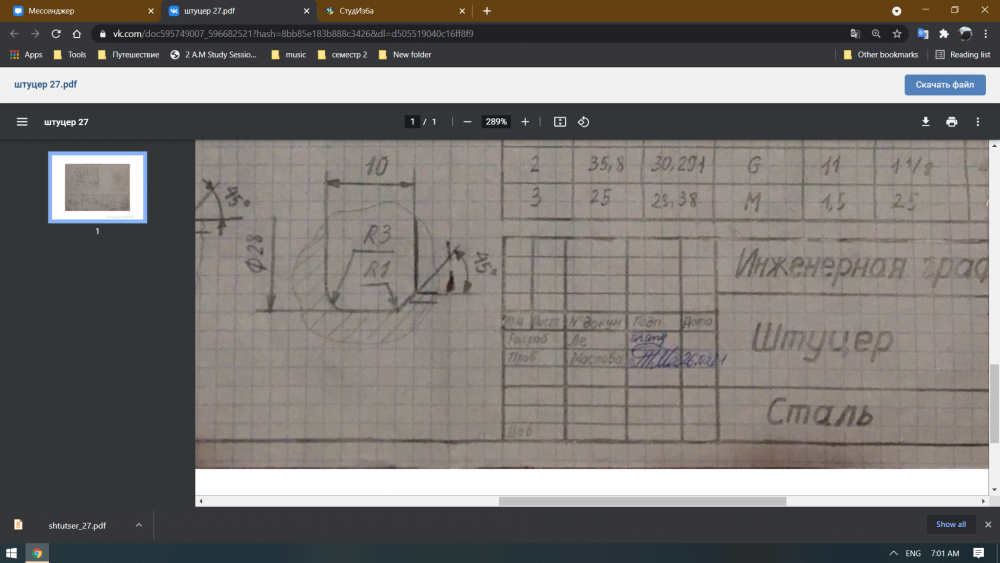This screenshot has width=1000, height=563.
Task: Expand options for shtutser_27.pdf download
Action: [x=139, y=524]
